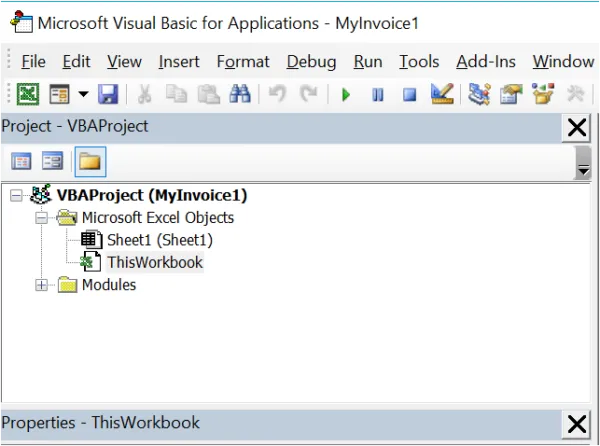Screen dimensions: 600x446
Task: Open Project Explorer from toolbar icon
Action: coord(480,95)
